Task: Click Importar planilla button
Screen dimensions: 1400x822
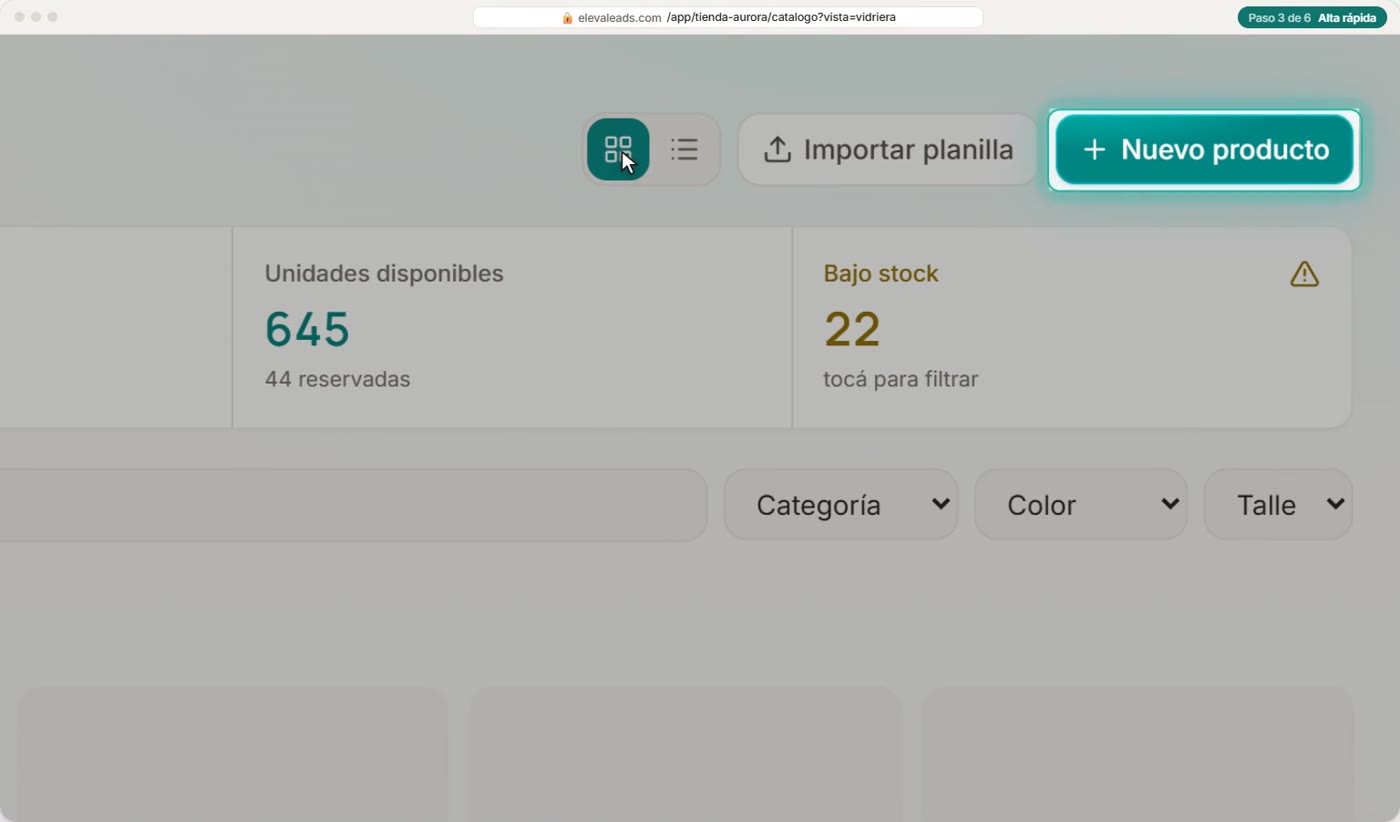Action: point(889,149)
